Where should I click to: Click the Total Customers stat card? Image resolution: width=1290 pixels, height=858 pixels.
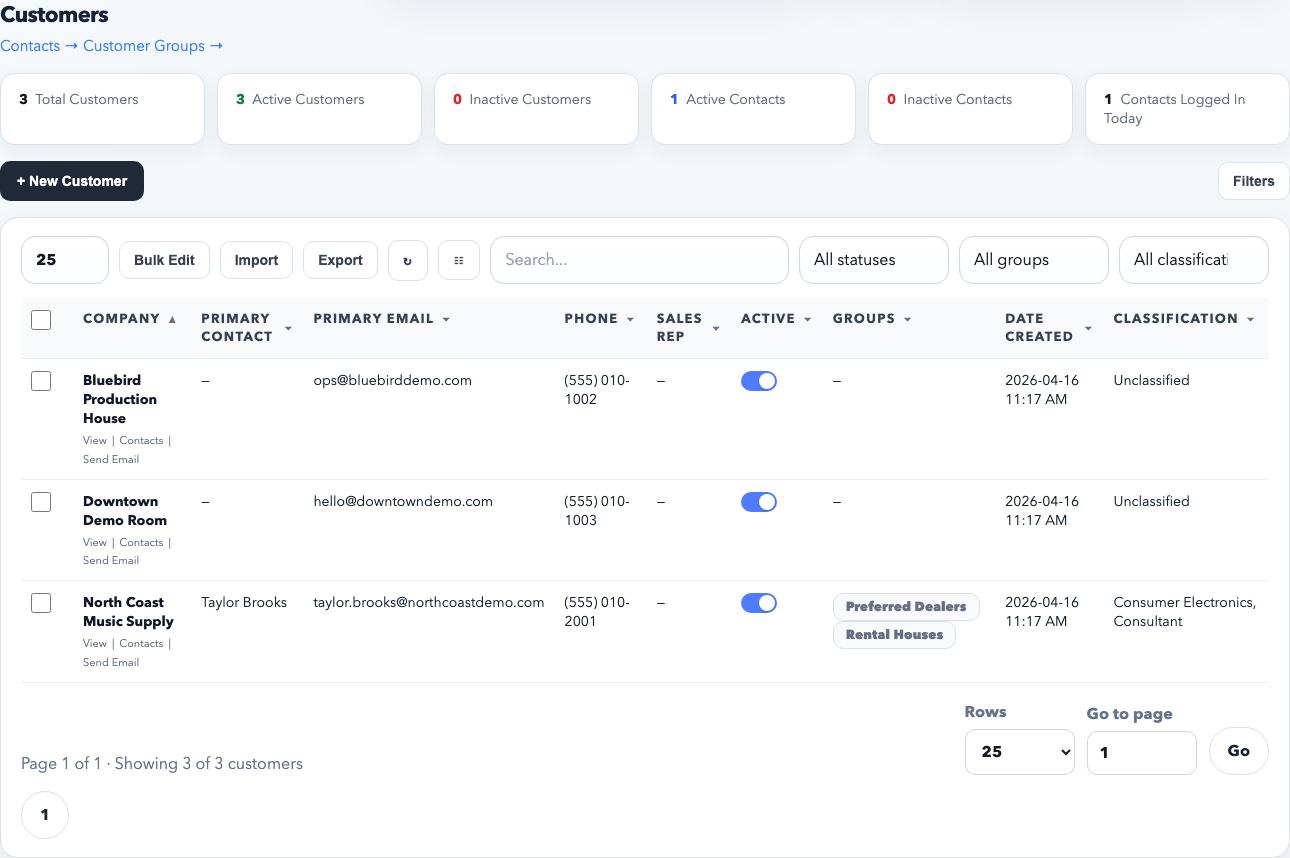[102, 109]
